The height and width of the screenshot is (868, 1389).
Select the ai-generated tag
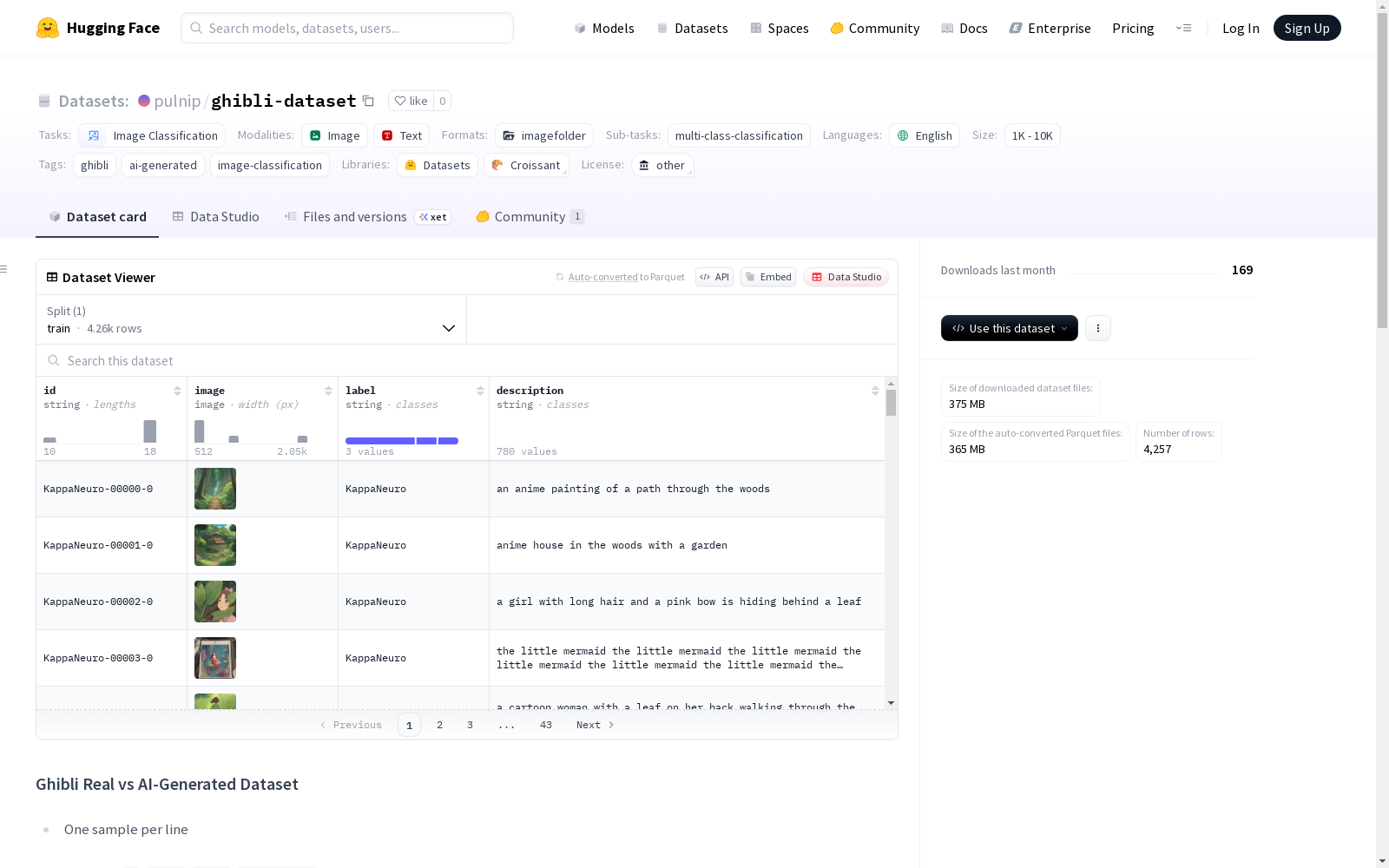(163, 165)
